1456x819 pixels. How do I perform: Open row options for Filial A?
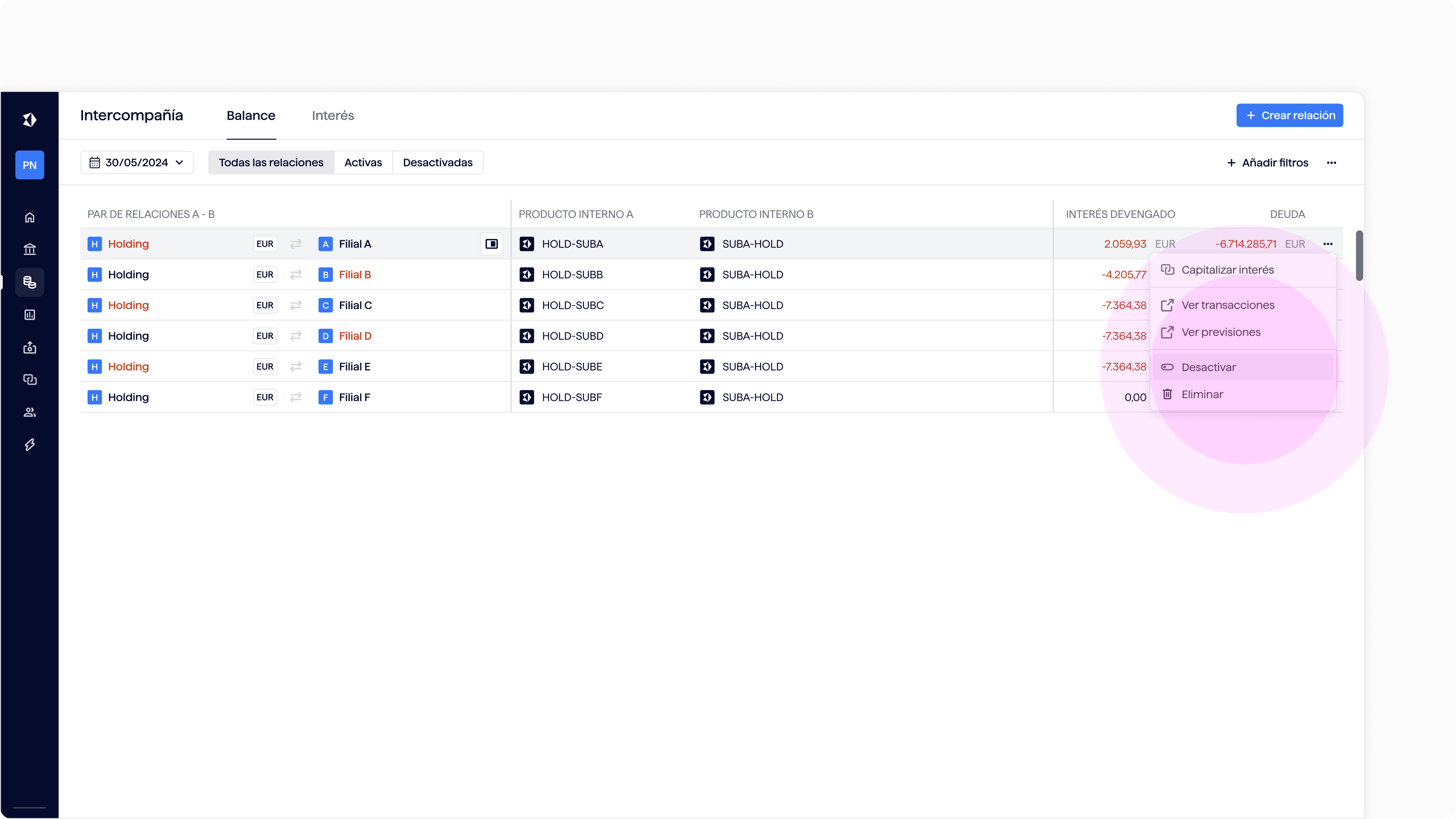pos(1328,244)
